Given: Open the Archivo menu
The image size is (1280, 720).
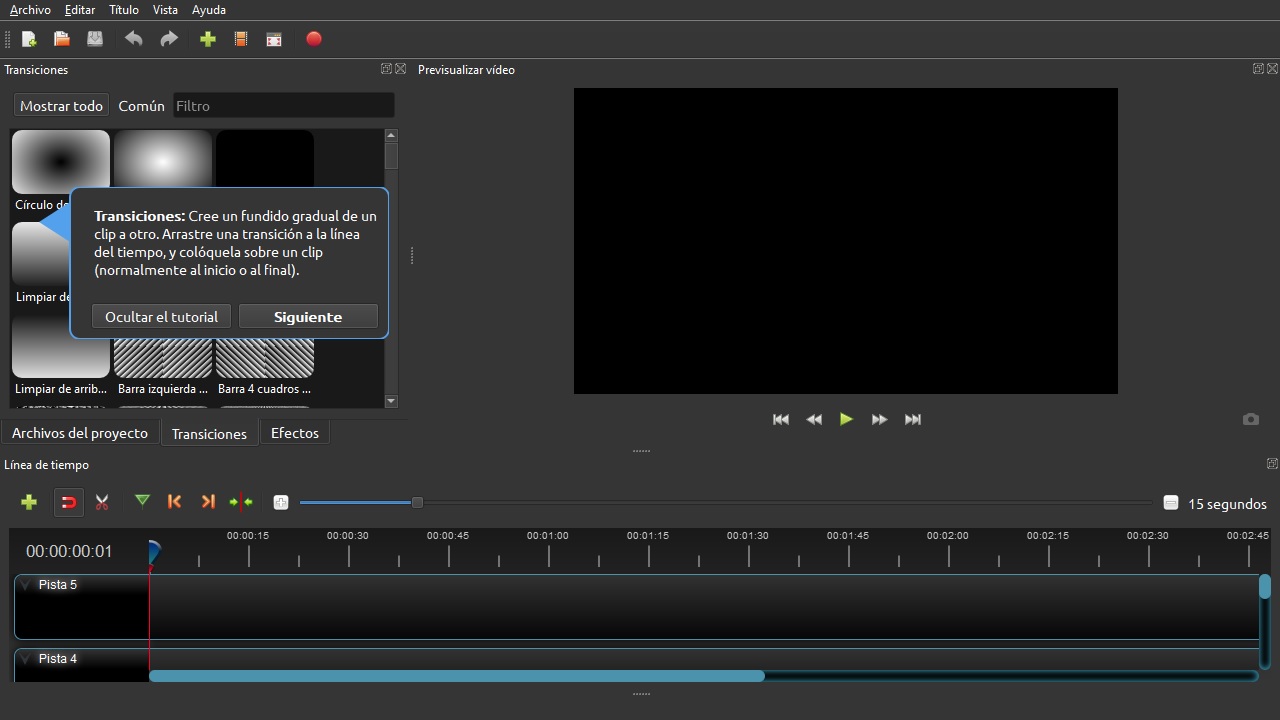Looking at the screenshot, I should click(30, 10).
